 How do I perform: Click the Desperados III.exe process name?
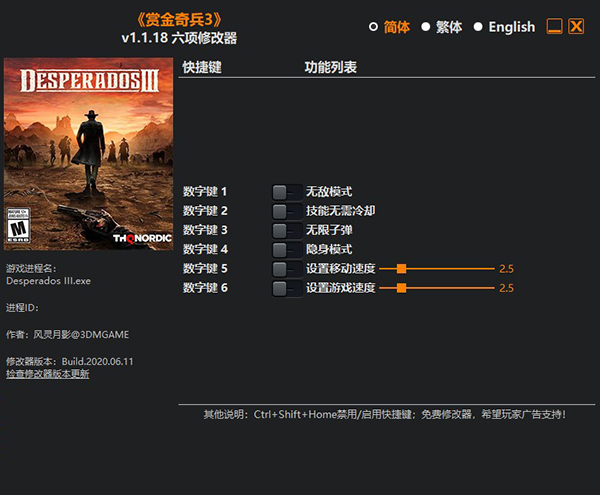(49, 281)
